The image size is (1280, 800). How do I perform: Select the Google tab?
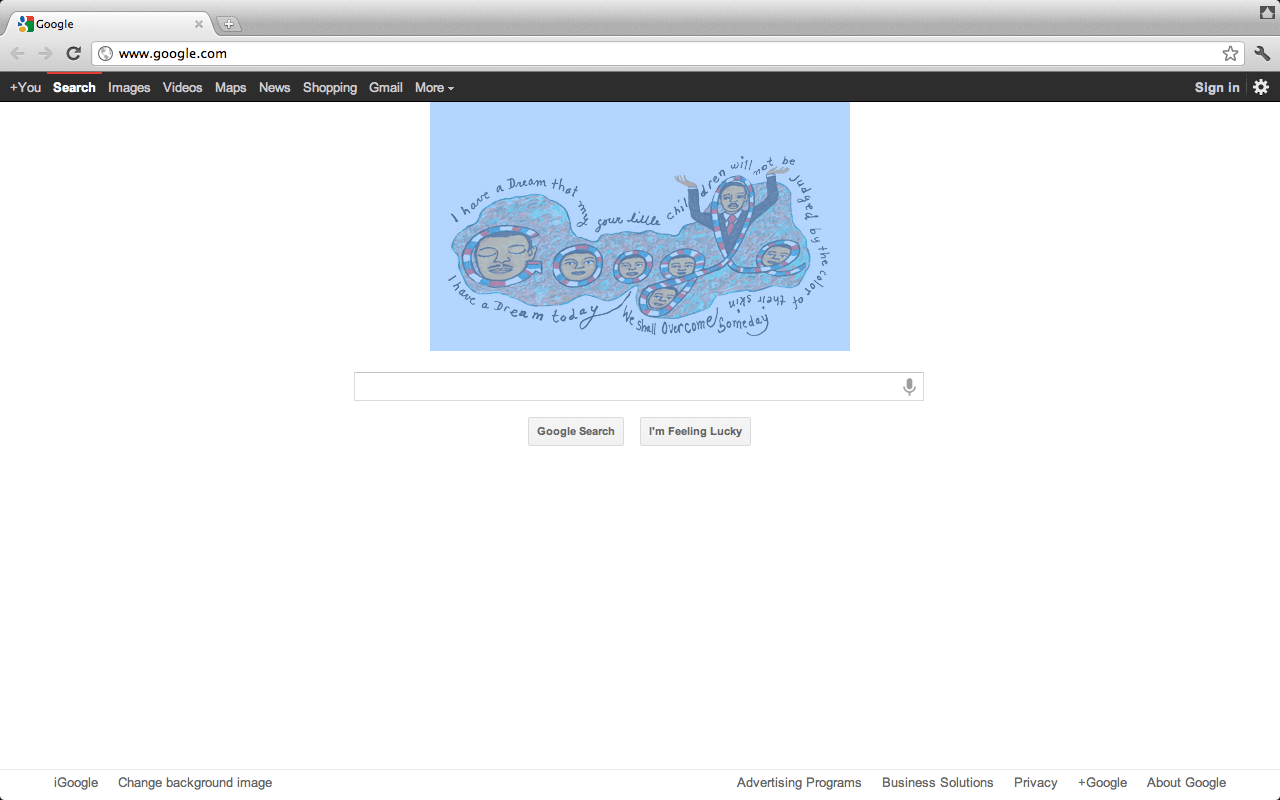pyautogui.click(x=110, y=24)
